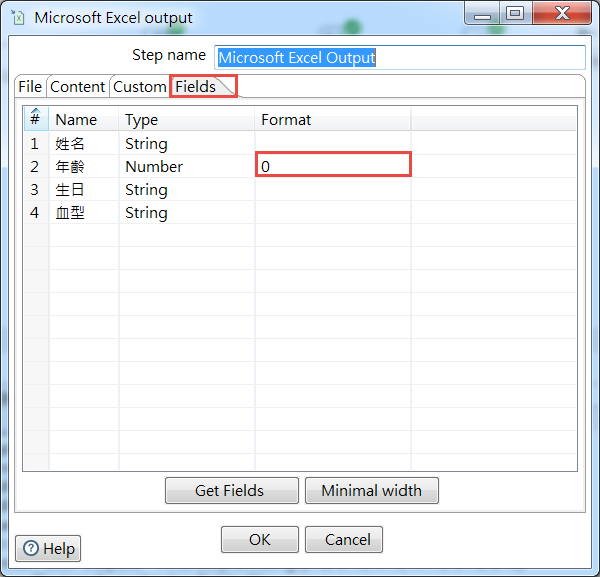600x577 pixels.
Task: Click the Get Fields button
Action: click(232, 490)
